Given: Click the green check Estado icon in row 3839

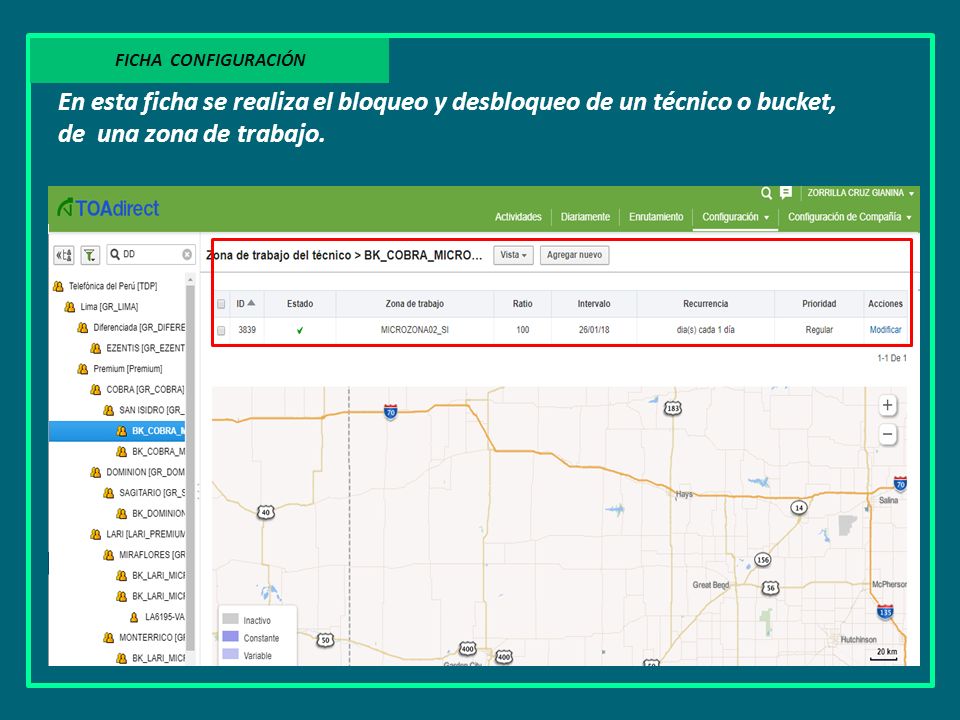Looking at the screenshot, I should [300, 330].
